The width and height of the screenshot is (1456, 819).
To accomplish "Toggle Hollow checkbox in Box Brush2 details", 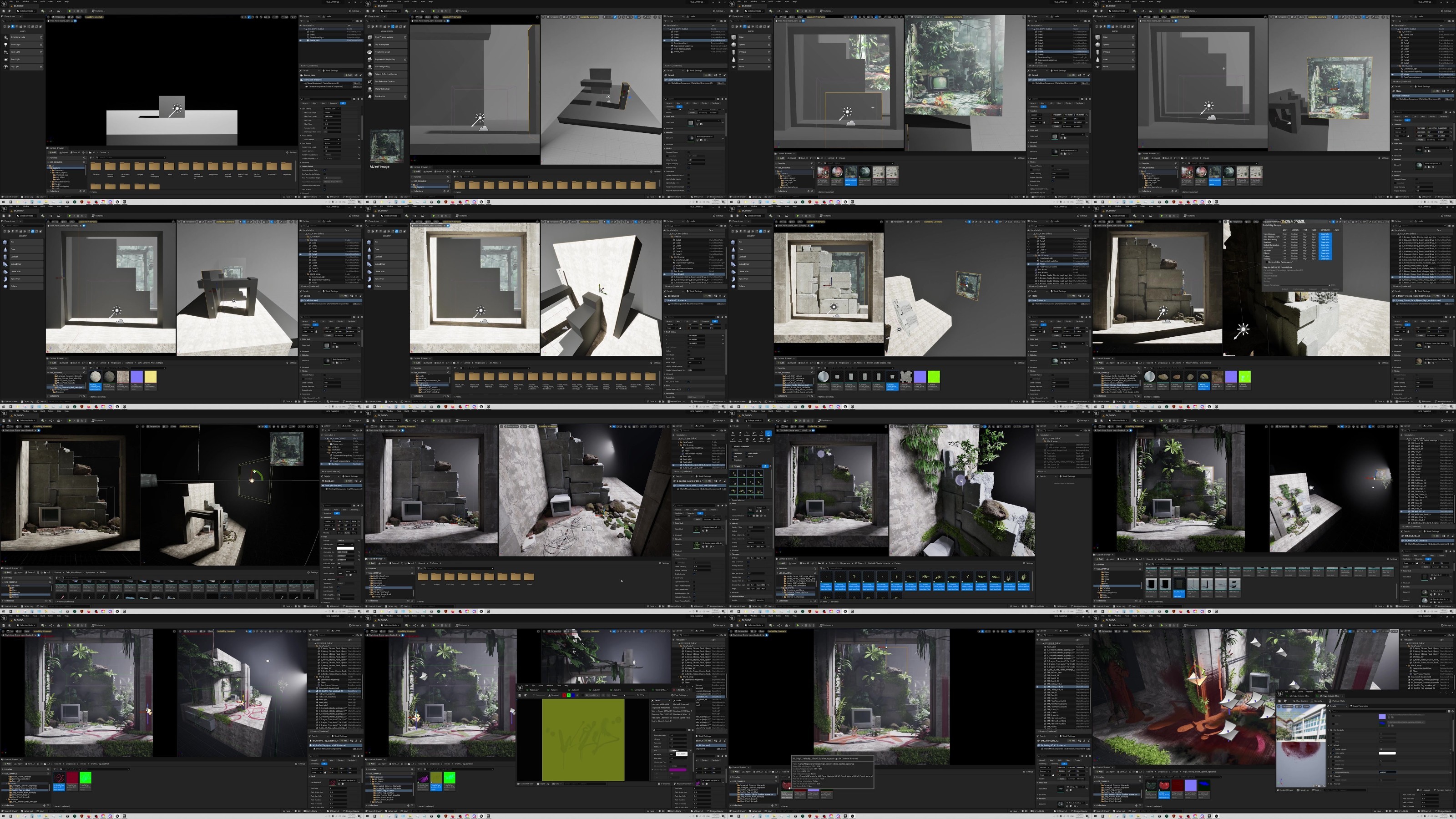I will pyautogui.click(x=689, y=351).
